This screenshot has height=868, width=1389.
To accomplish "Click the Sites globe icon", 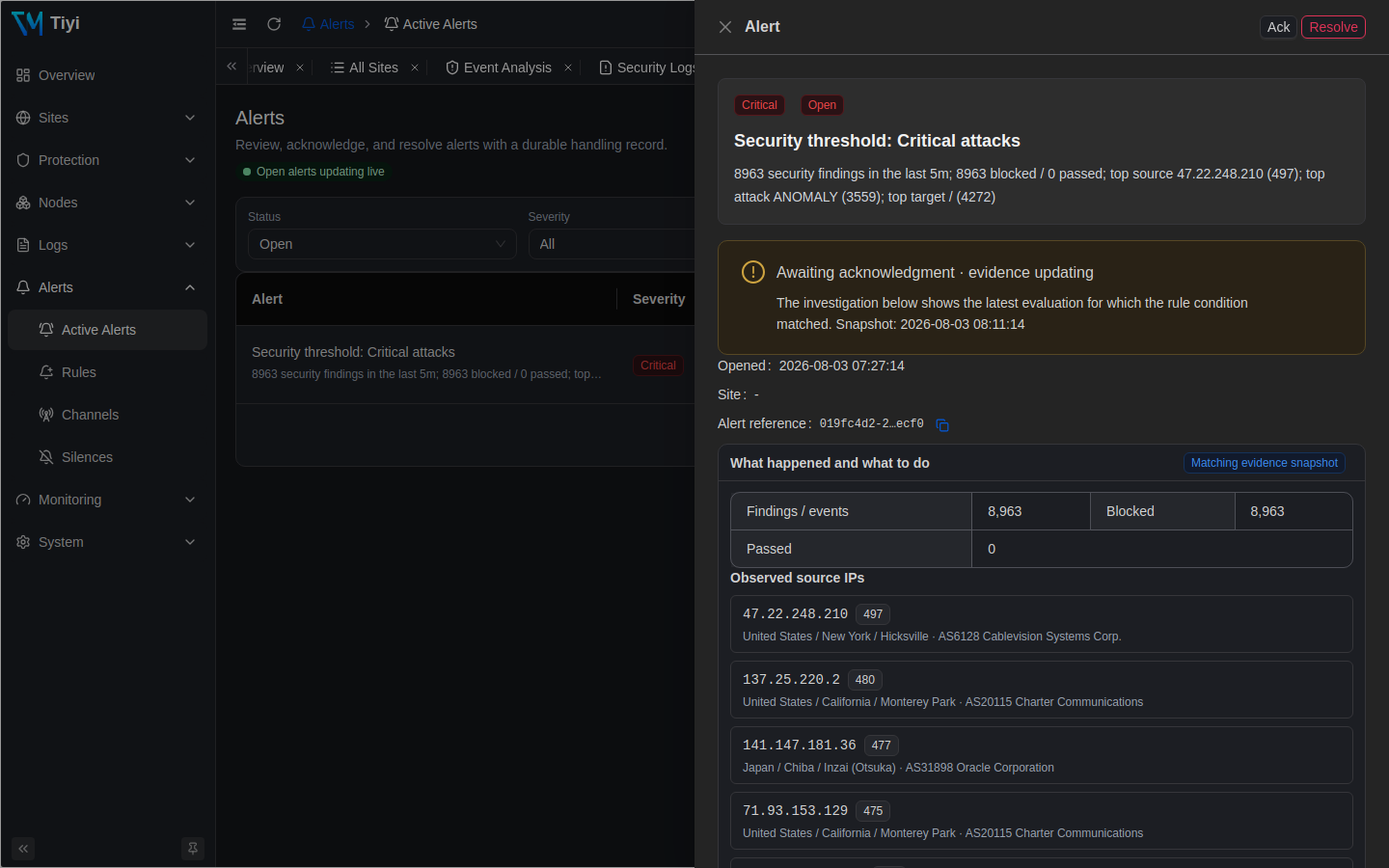I will coord(23,118).
